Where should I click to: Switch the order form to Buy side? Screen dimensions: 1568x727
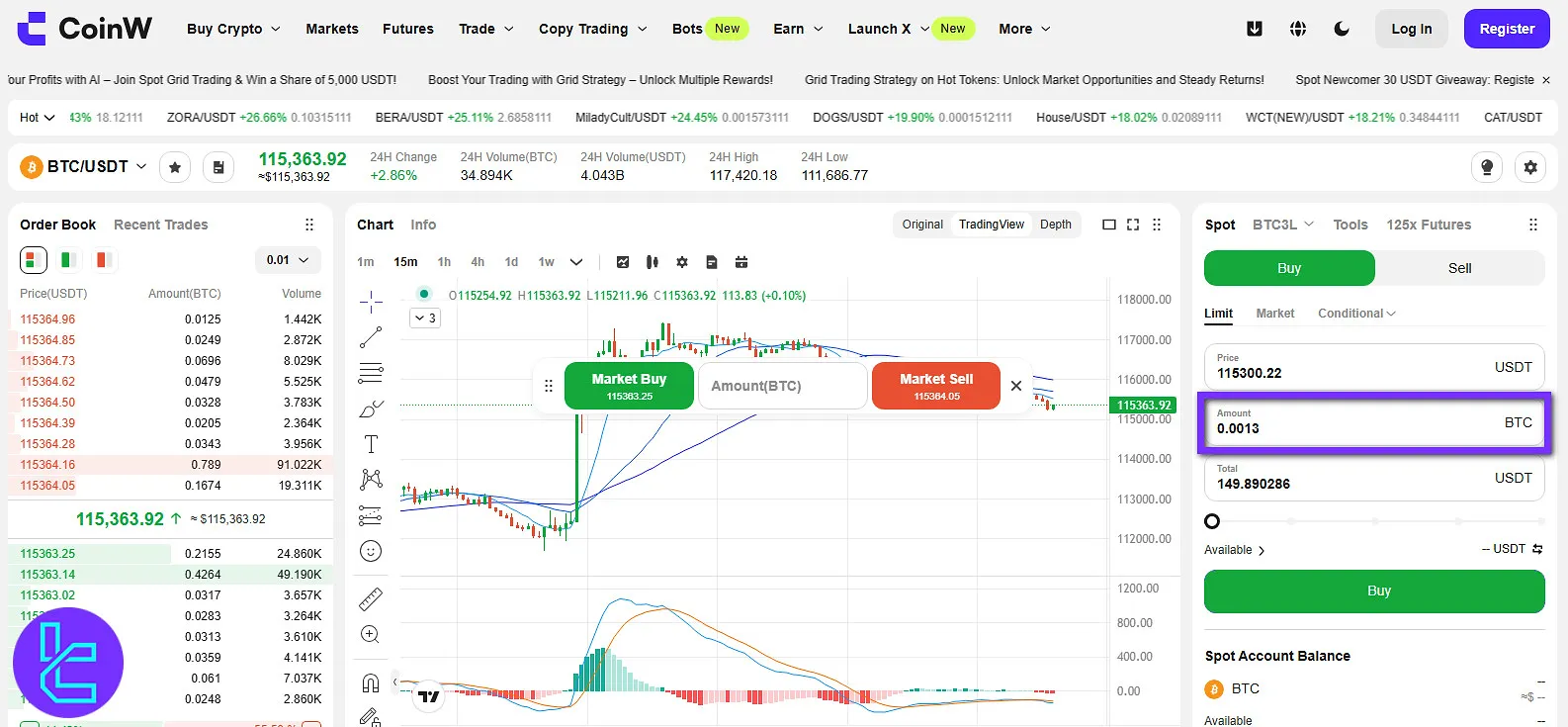pos(1289,268)
